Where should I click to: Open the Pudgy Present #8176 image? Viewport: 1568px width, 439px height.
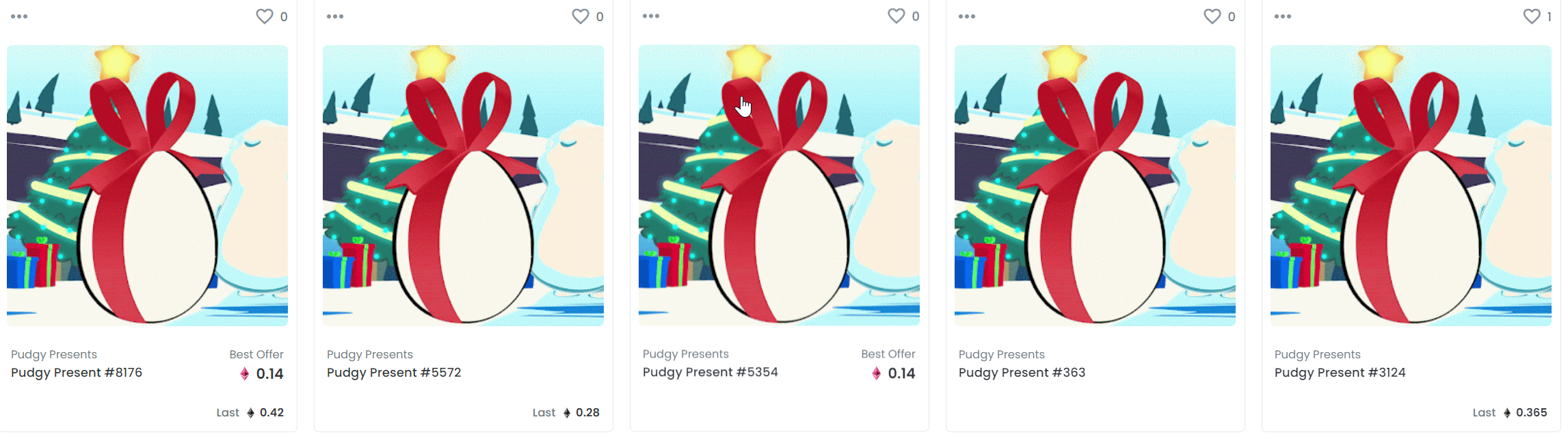(x=147, y=185)
